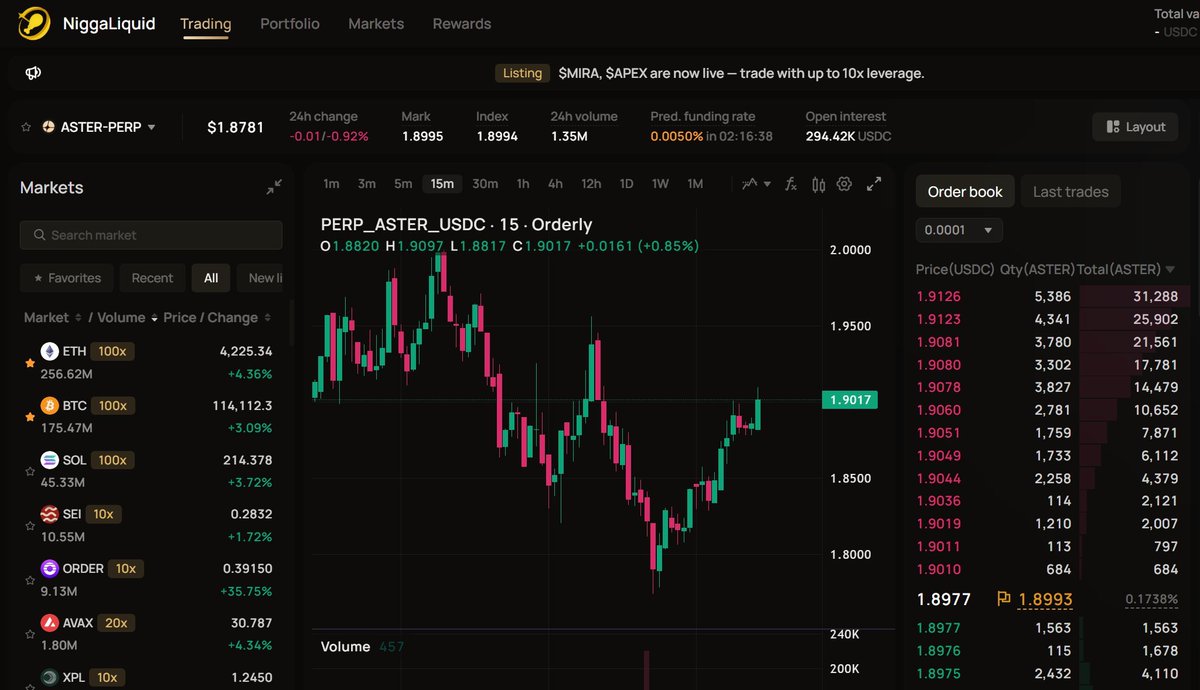Sort the market list by Price / Change
Viewport: 1200px width, 690px height.
coord(217,317)
